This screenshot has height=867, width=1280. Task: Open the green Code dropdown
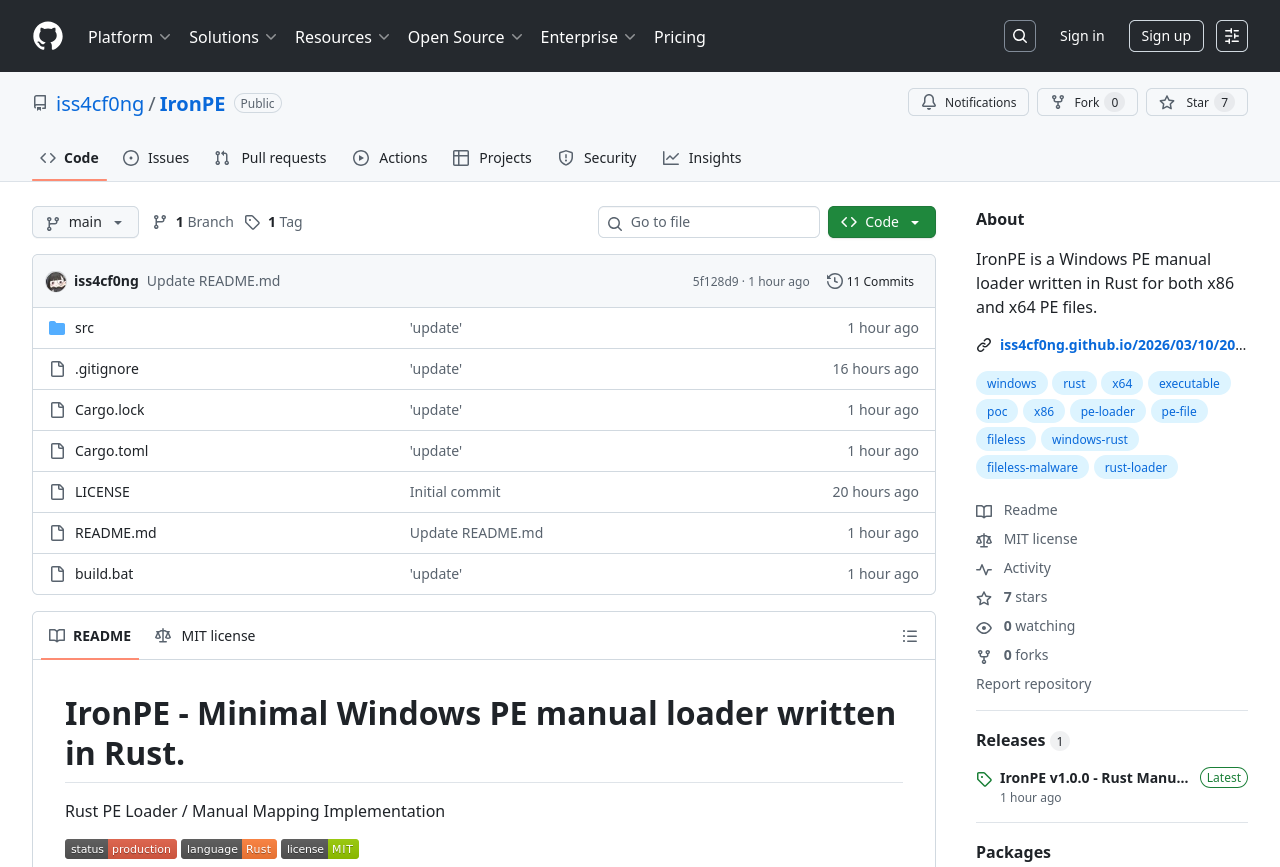(x=881, y=222)
